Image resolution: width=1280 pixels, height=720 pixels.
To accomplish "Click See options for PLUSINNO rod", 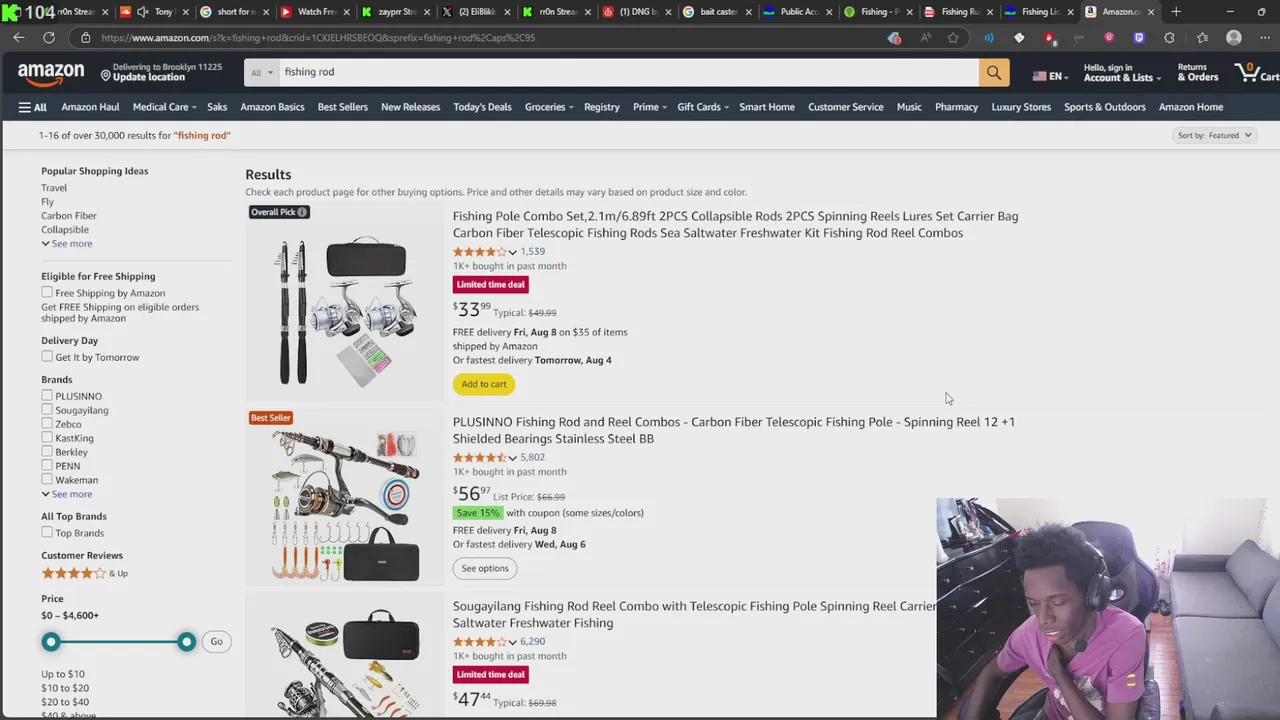I will [485, 568].
